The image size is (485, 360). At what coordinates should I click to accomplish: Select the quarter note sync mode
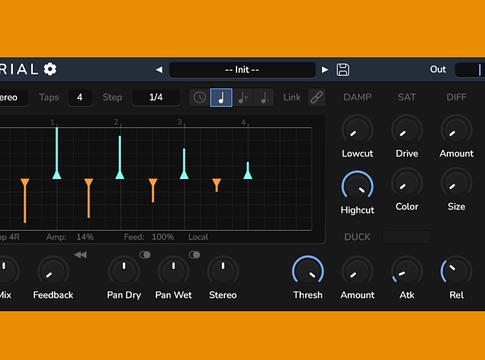221,98
